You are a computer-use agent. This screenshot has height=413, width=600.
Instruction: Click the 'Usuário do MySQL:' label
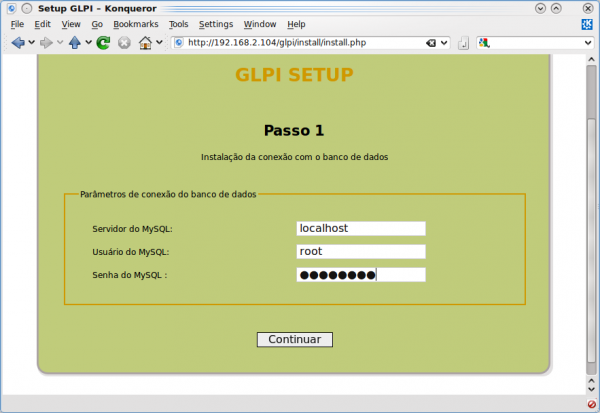(x=130, y=252)
